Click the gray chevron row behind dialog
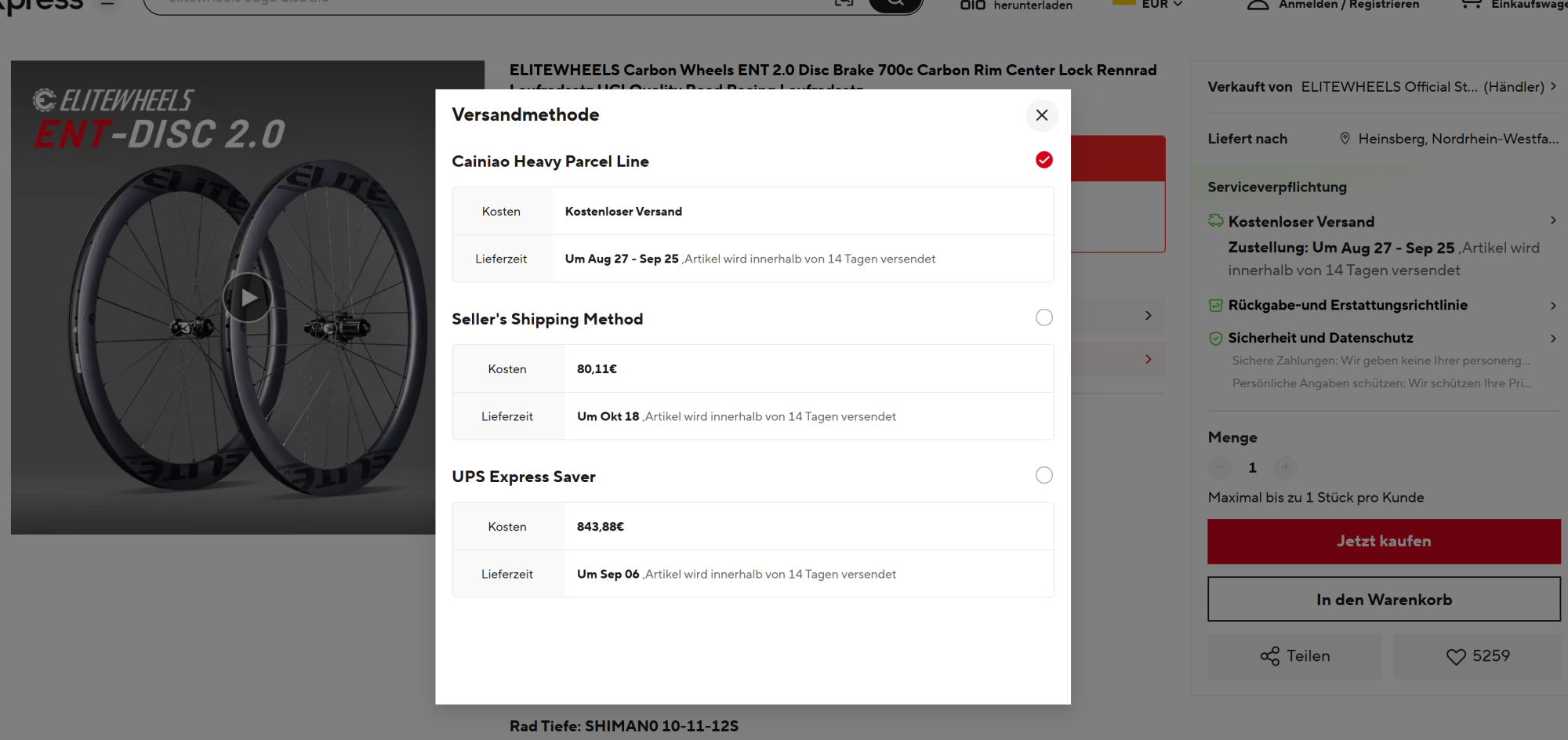The height and width of the screenshot is (740, 1568). [x=1118, y=315]
